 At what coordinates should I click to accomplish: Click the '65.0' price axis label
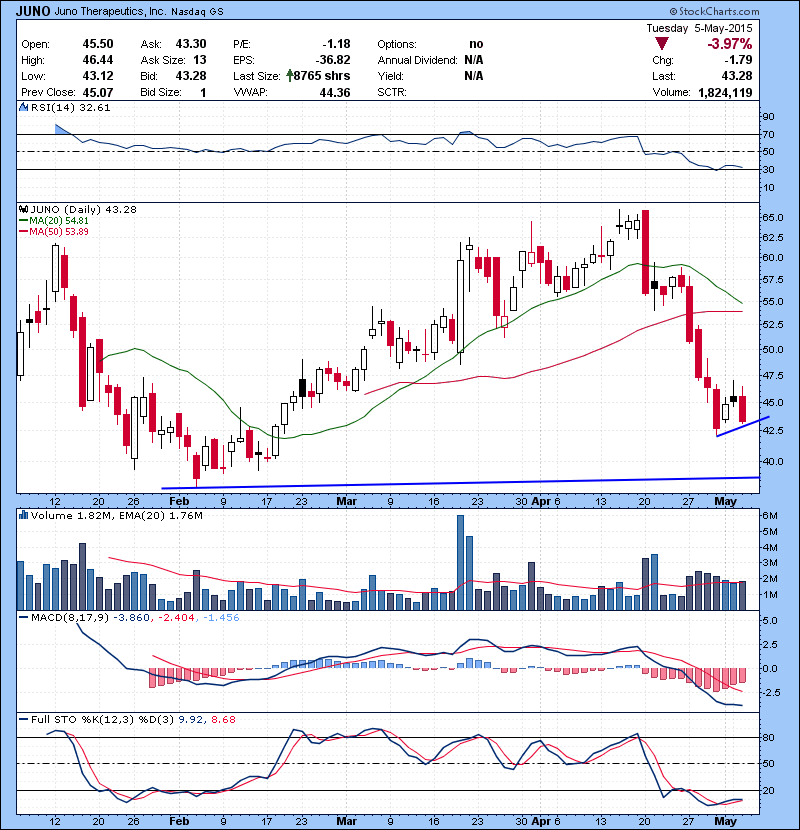pos(774,218)
